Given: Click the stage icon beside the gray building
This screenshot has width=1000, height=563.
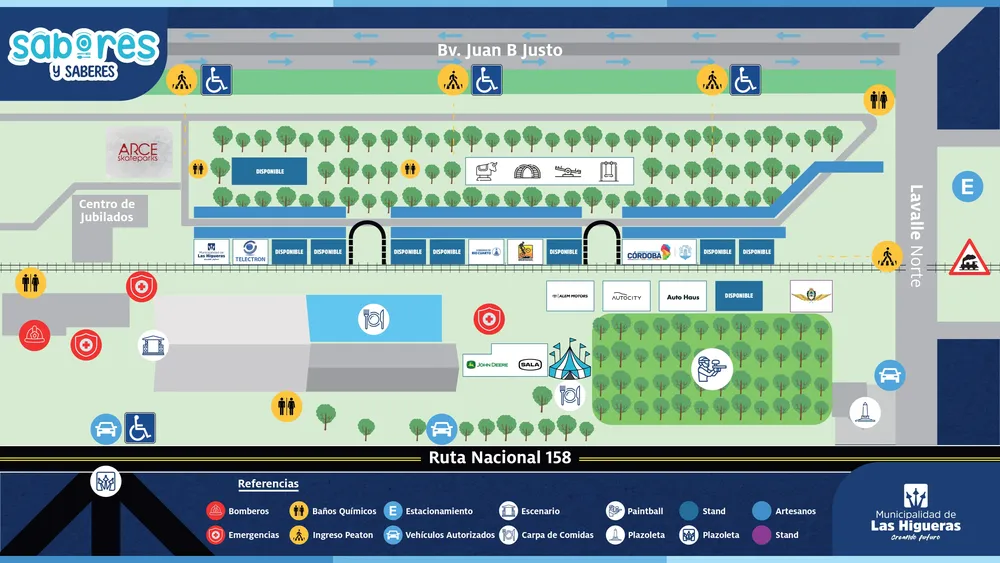Looking at the screenshot, I should coord(153,345).
